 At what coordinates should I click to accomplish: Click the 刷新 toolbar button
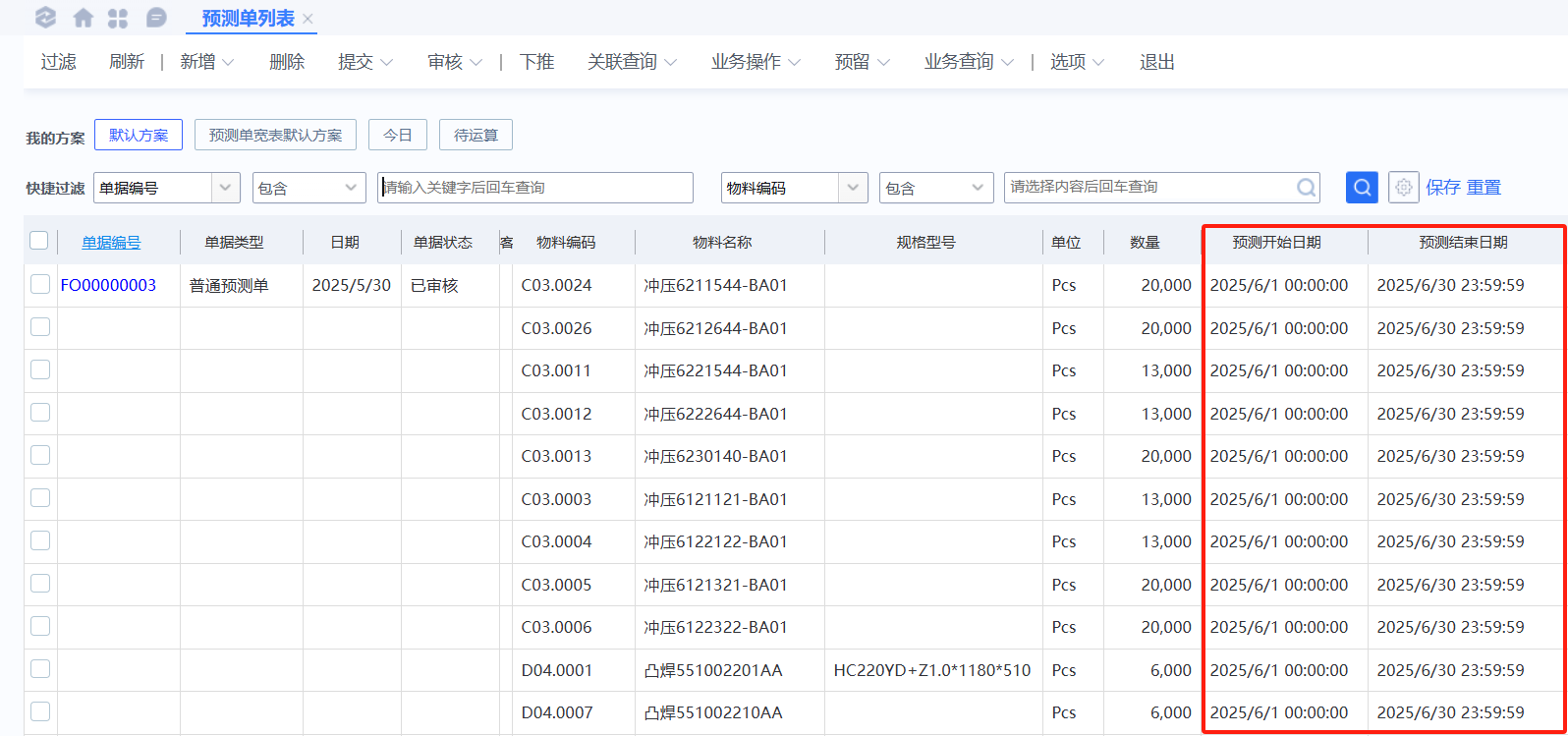click(x=127, y=62)
